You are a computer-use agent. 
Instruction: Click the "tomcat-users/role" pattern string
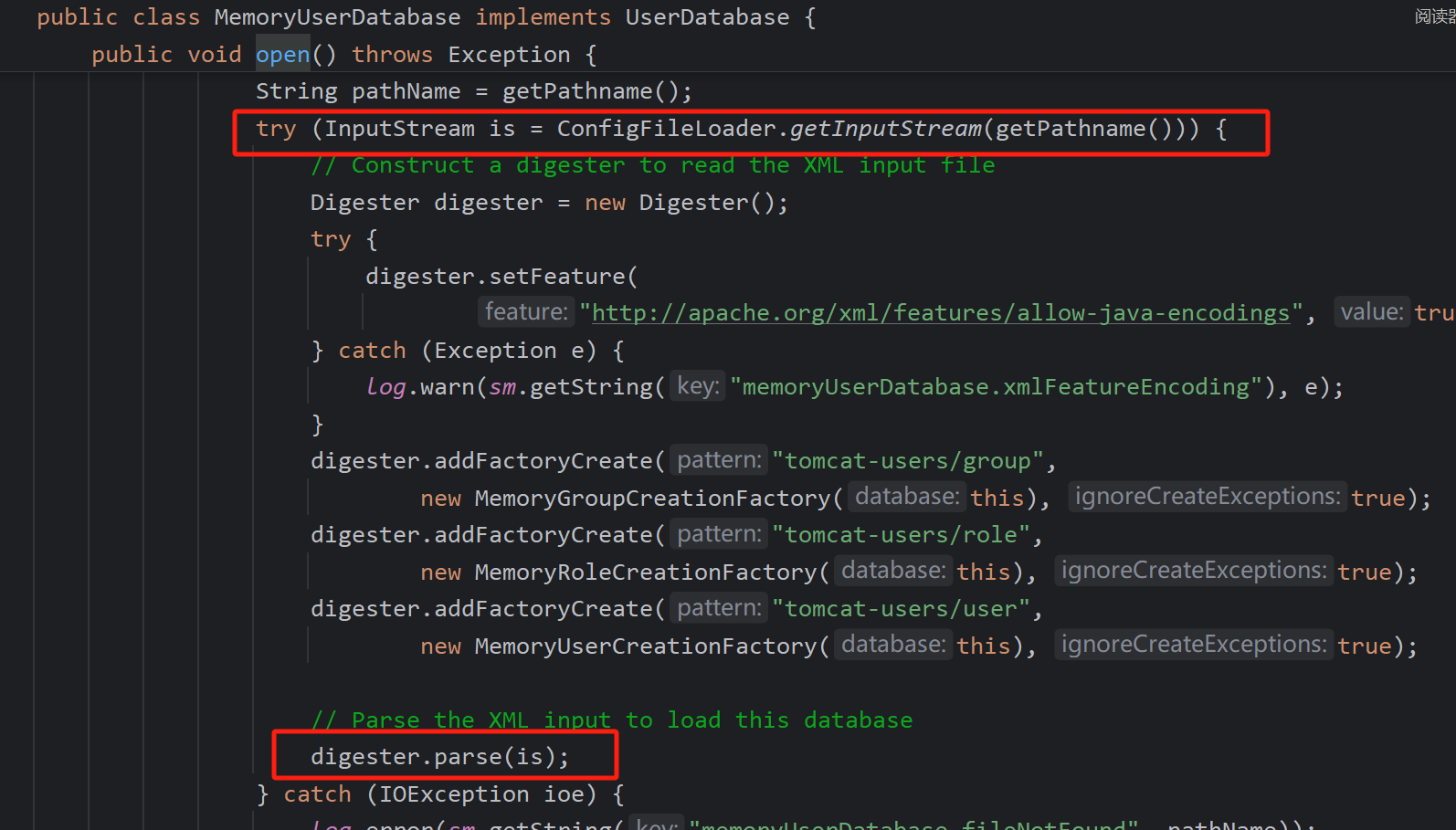pyautogui.click(x=901, y=535)
